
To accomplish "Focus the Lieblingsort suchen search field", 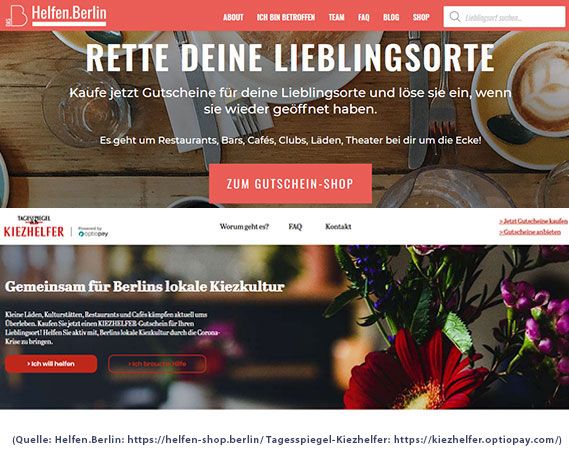I will pyautogui.click(x=504, y=17).
